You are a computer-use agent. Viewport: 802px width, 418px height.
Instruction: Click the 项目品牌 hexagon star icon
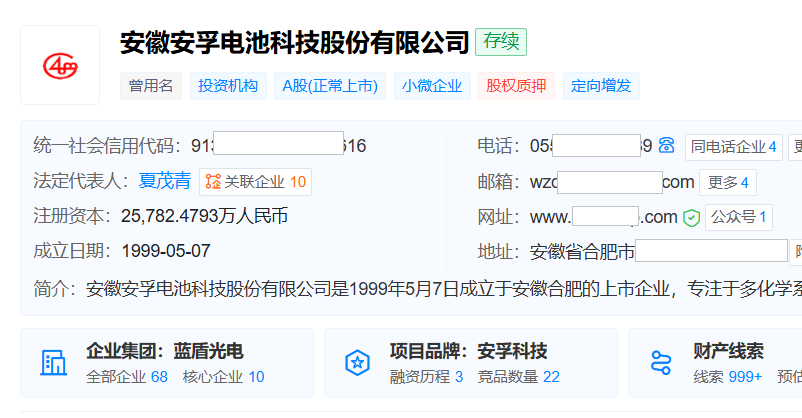pyautogui.click(x=357, y=362)
